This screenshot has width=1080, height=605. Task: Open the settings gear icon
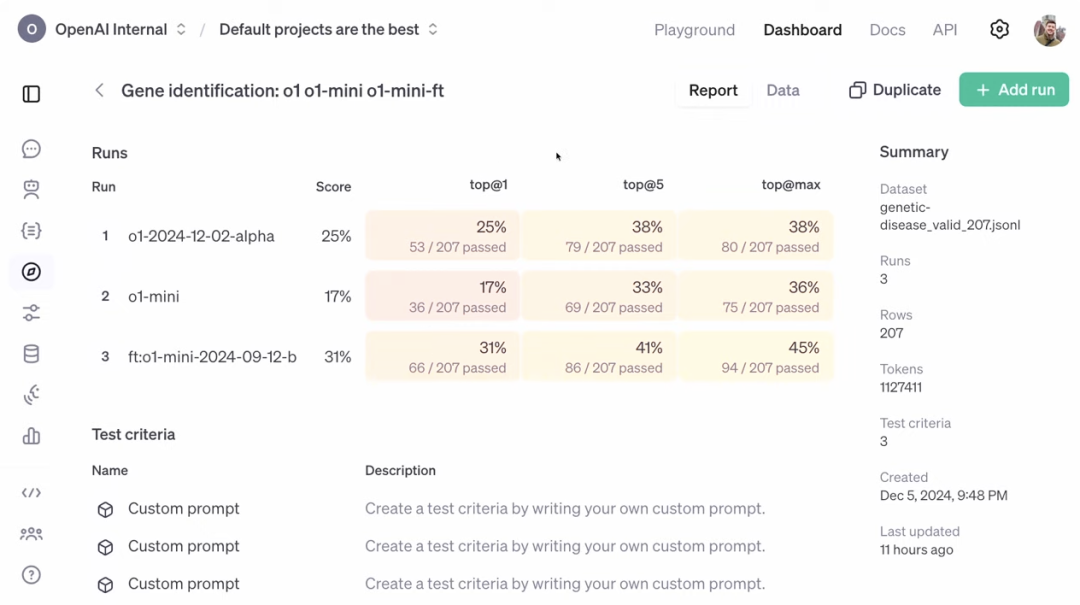coord(999,30)
